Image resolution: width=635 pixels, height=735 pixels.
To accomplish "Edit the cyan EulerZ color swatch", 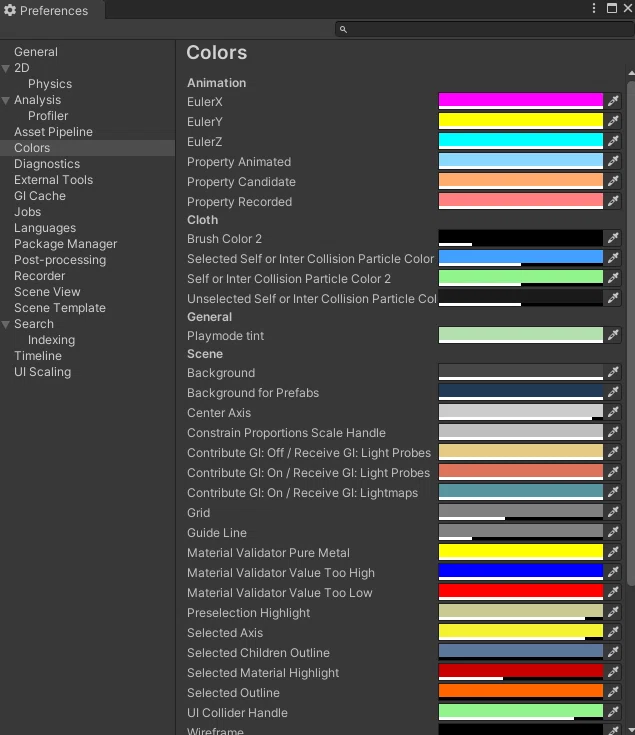I will [521, 141].
